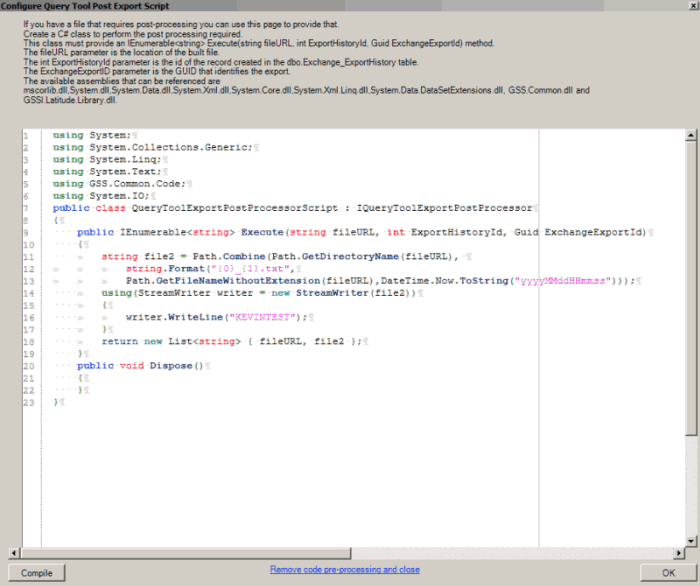Click the horizontal scrollbar left arrow

[x=13, y=552]
